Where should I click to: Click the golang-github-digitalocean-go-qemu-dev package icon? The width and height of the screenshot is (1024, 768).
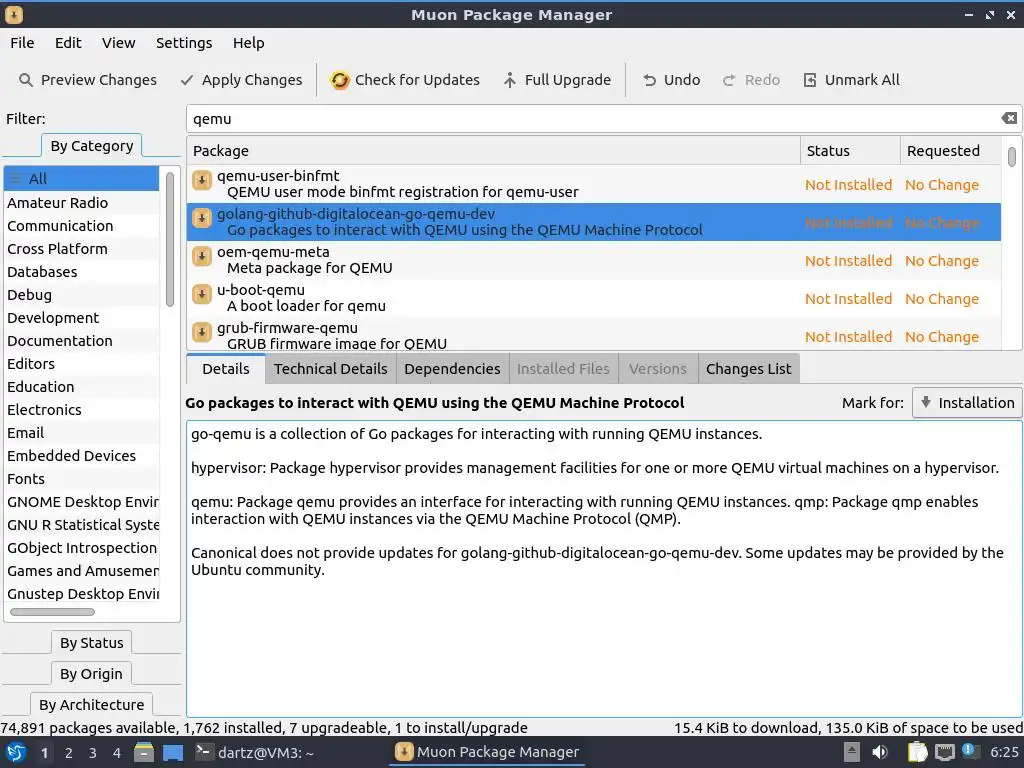(x=202, y=217)
